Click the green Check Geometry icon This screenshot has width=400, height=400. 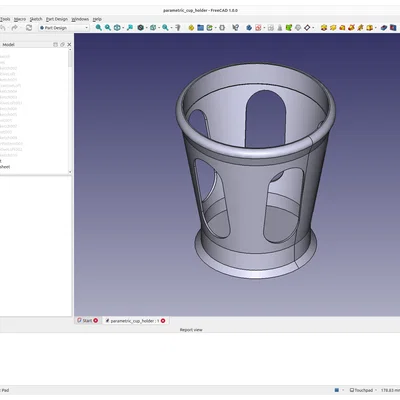[289, 28]
